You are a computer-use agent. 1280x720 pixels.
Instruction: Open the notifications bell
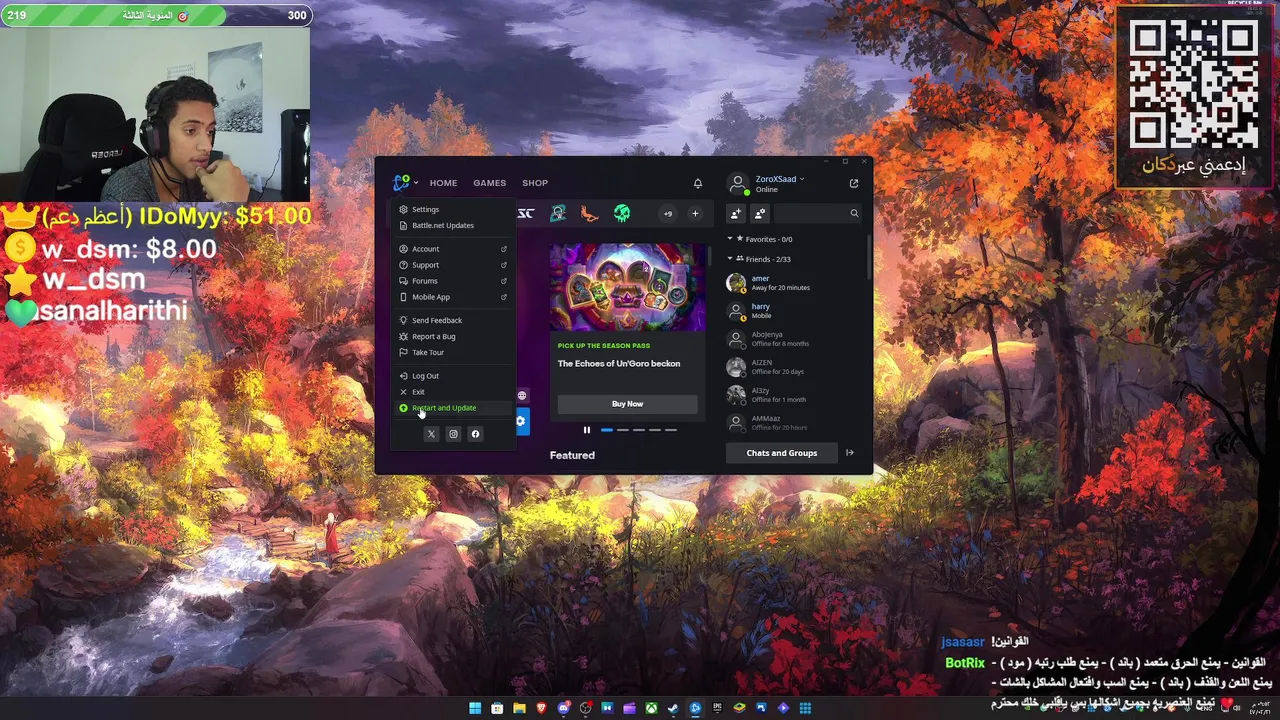[698, 183]
